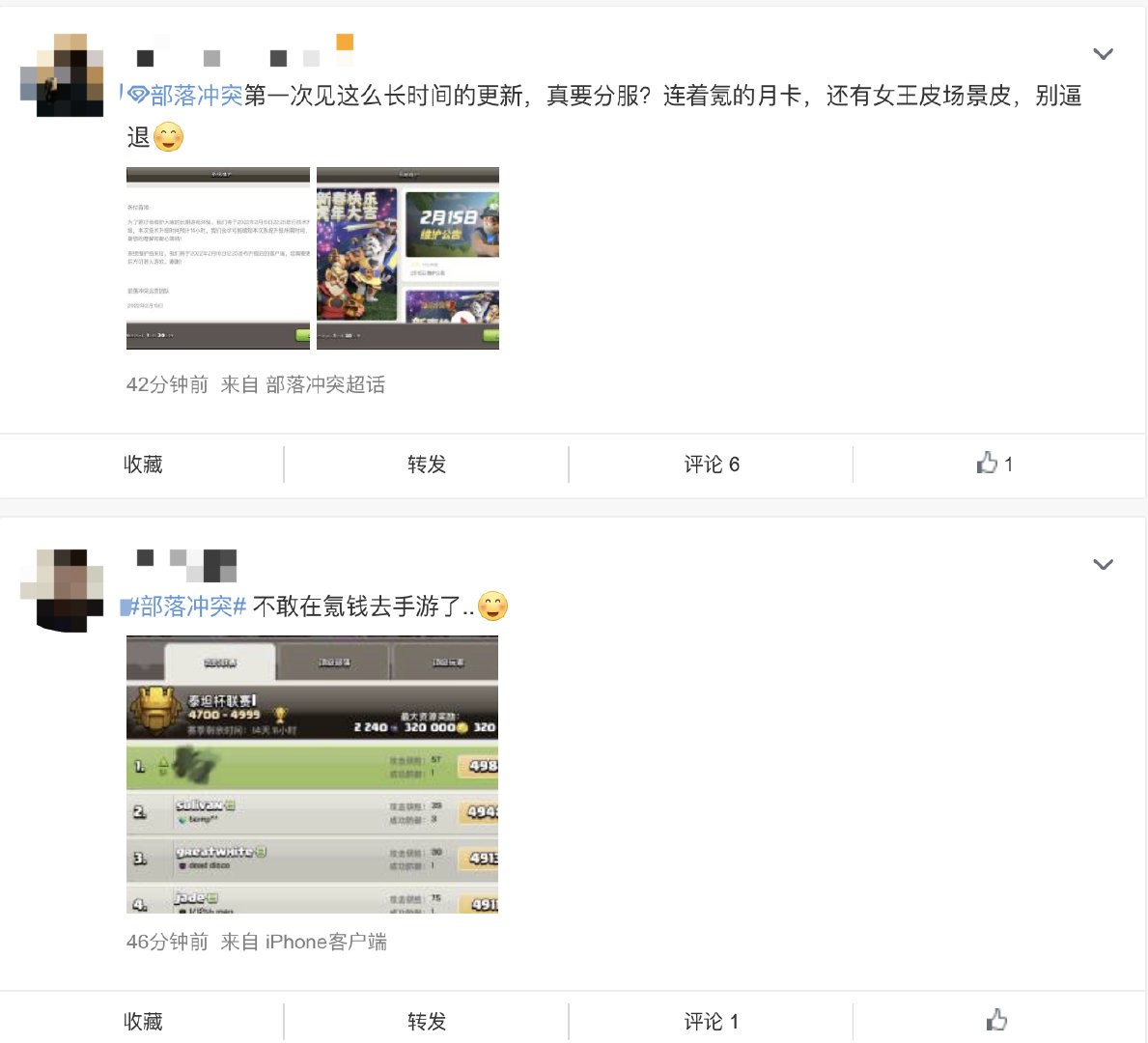Screen dimensions: 1148x1043
Task: Open the 部落冲突 super-topic link before 第一次见
Action: coord(184,96)
